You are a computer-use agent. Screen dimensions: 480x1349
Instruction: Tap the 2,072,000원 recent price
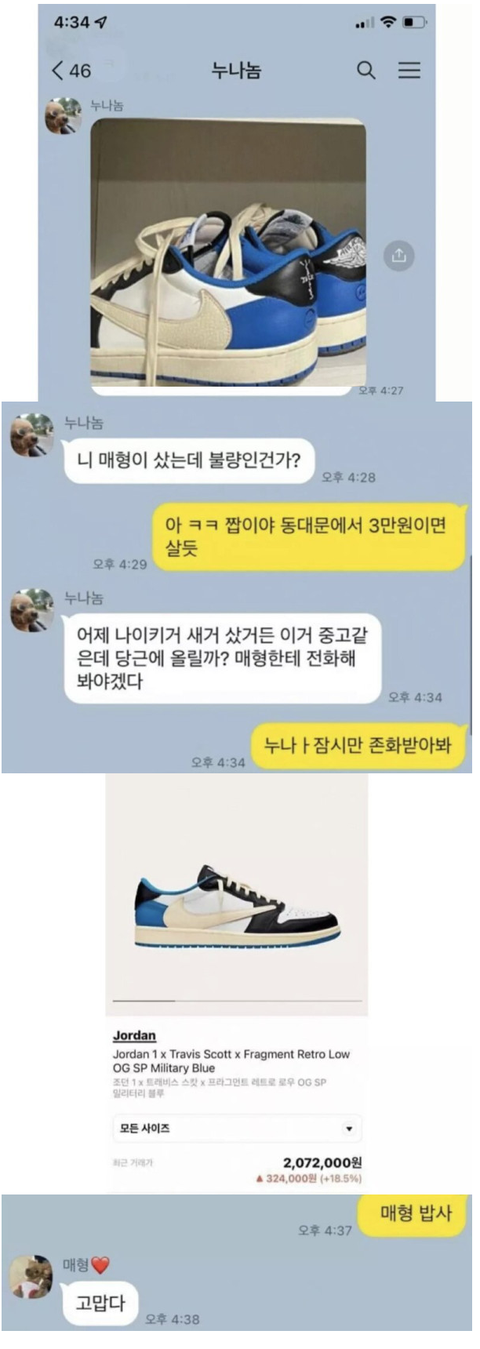click(x=322, y=1163)
